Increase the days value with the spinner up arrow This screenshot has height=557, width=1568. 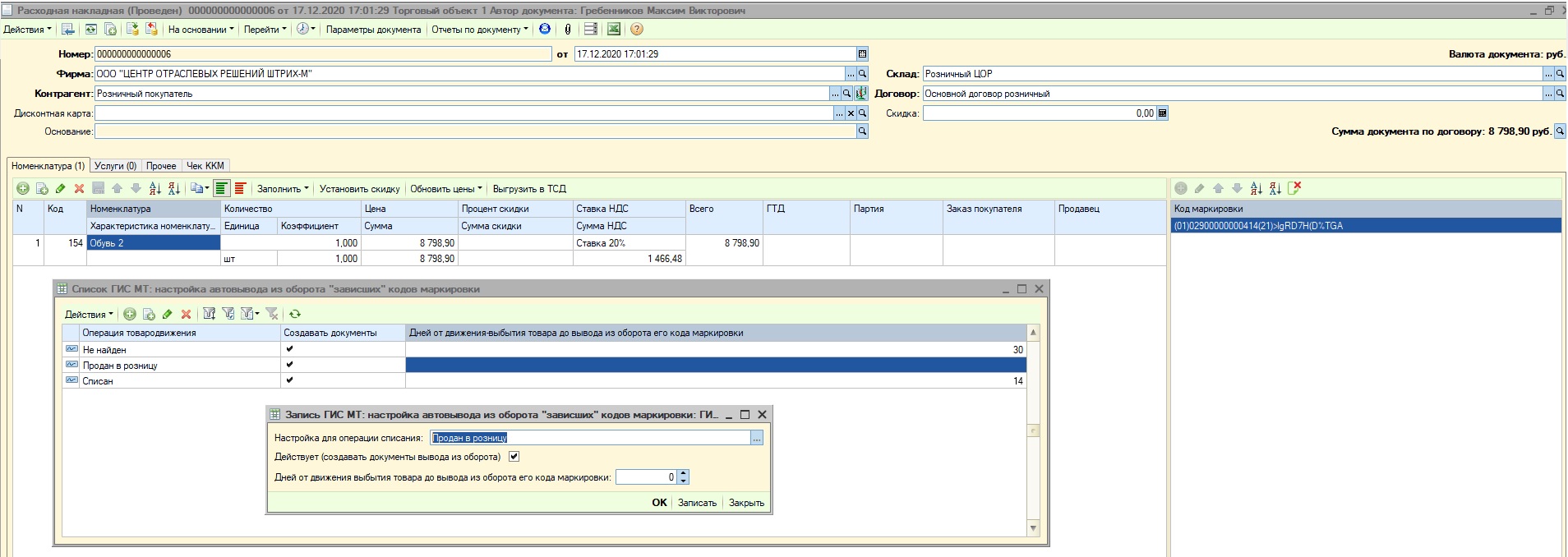point(684,473)
